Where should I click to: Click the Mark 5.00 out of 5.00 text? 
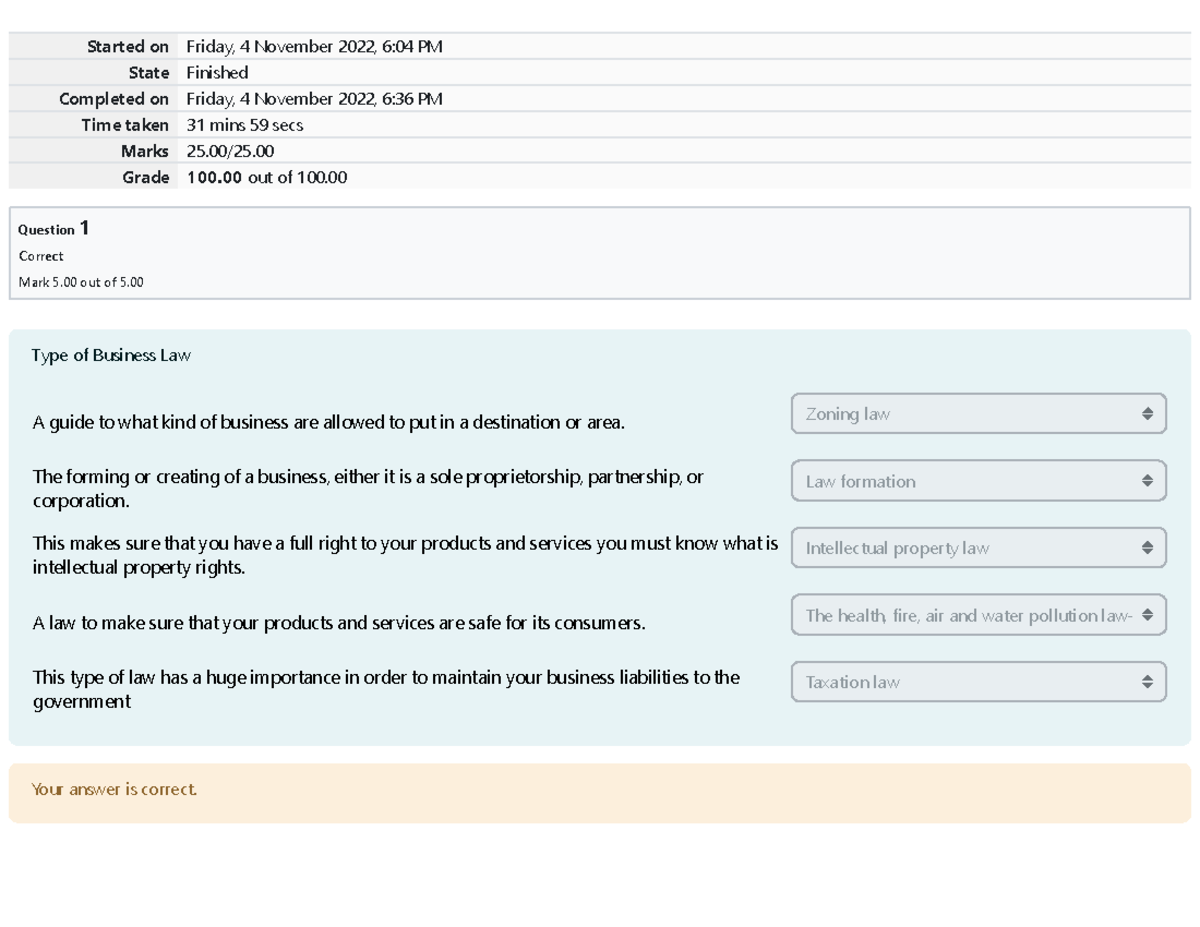pyautogui.click(x=81, y=282)
